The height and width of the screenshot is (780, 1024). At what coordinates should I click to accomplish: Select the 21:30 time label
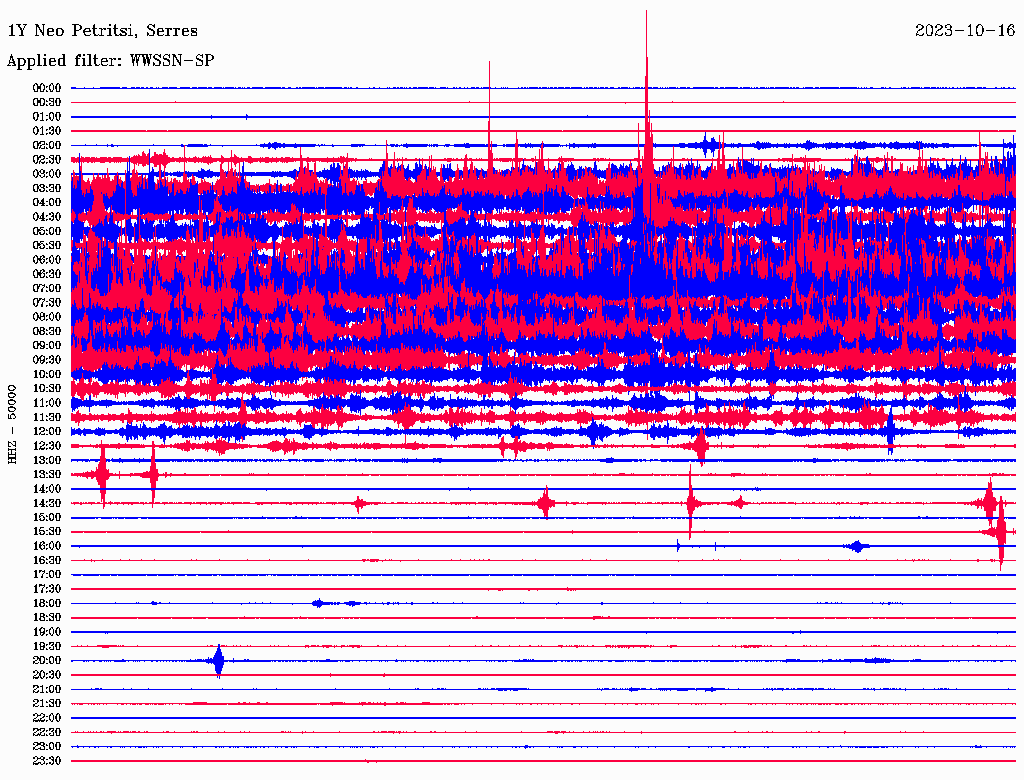(x=48, y=704)
